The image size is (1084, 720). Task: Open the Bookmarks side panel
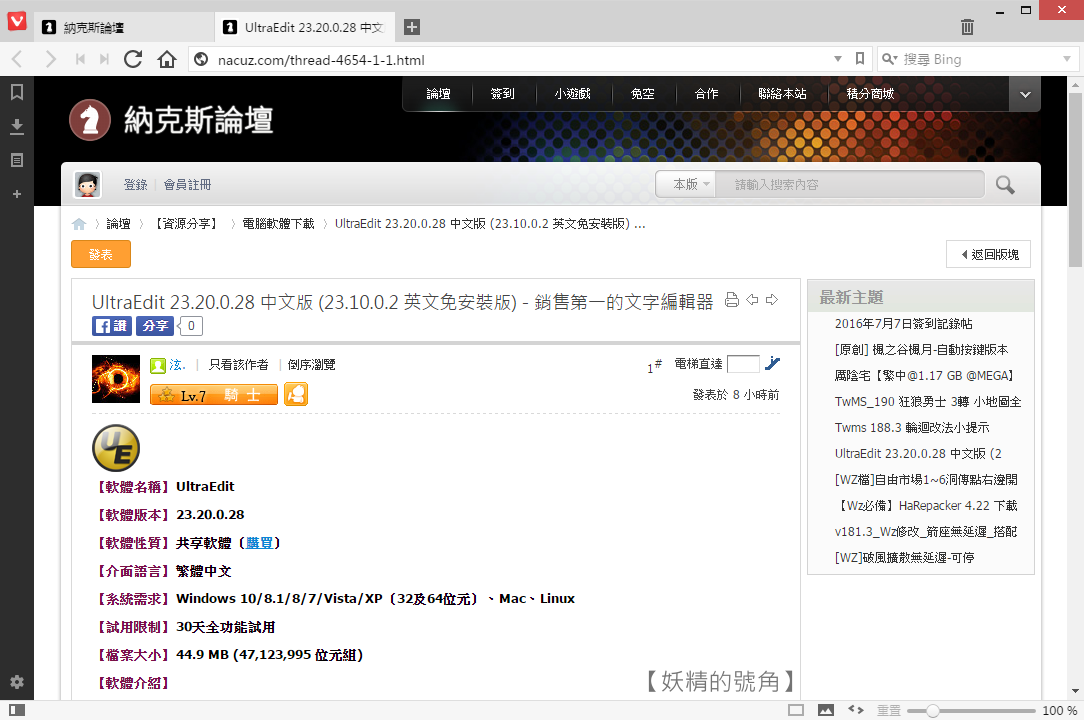tap(17, 92)
